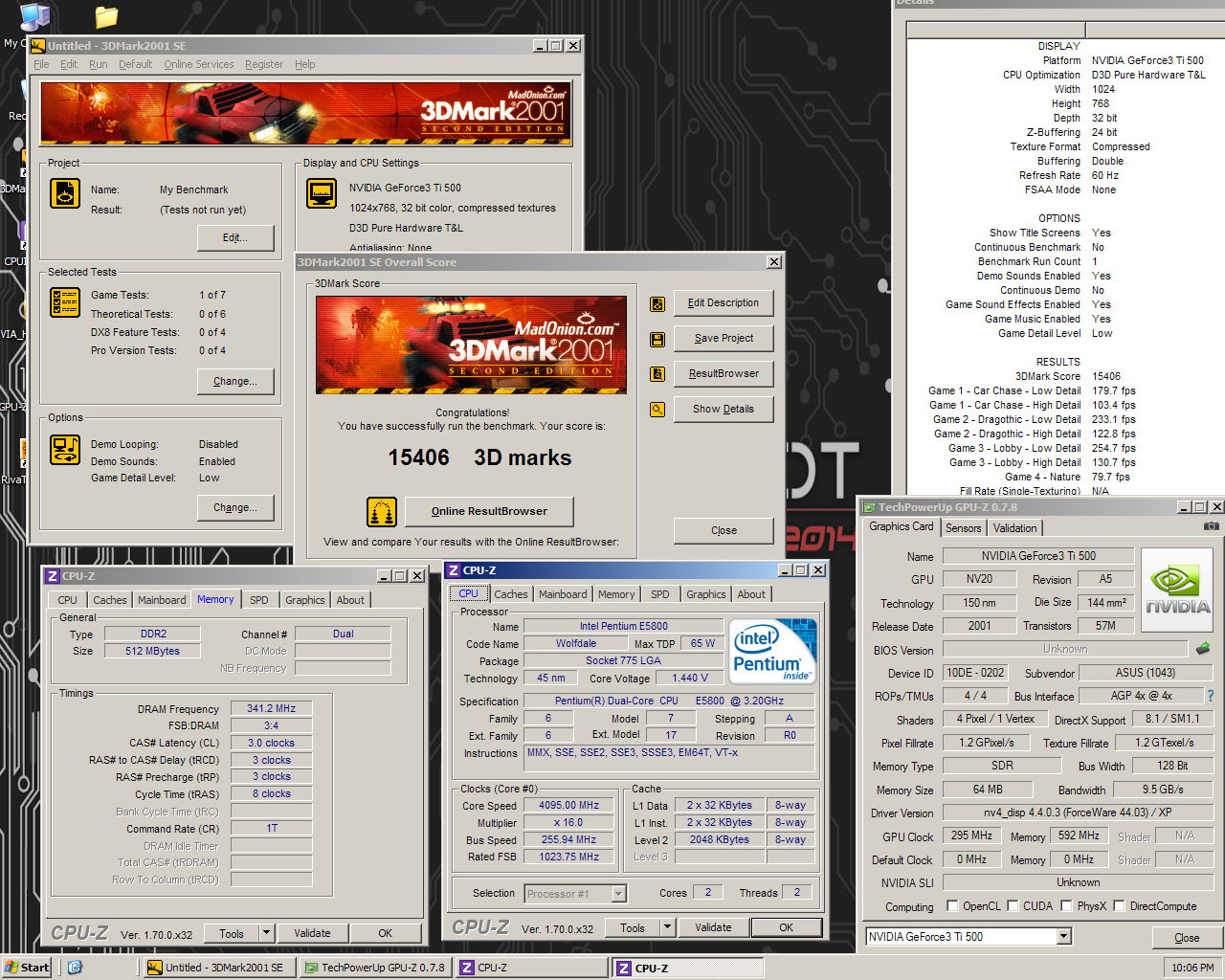
Task: Click the GPU-Z screenshot camera icon
Action: tap(1212, 526)
